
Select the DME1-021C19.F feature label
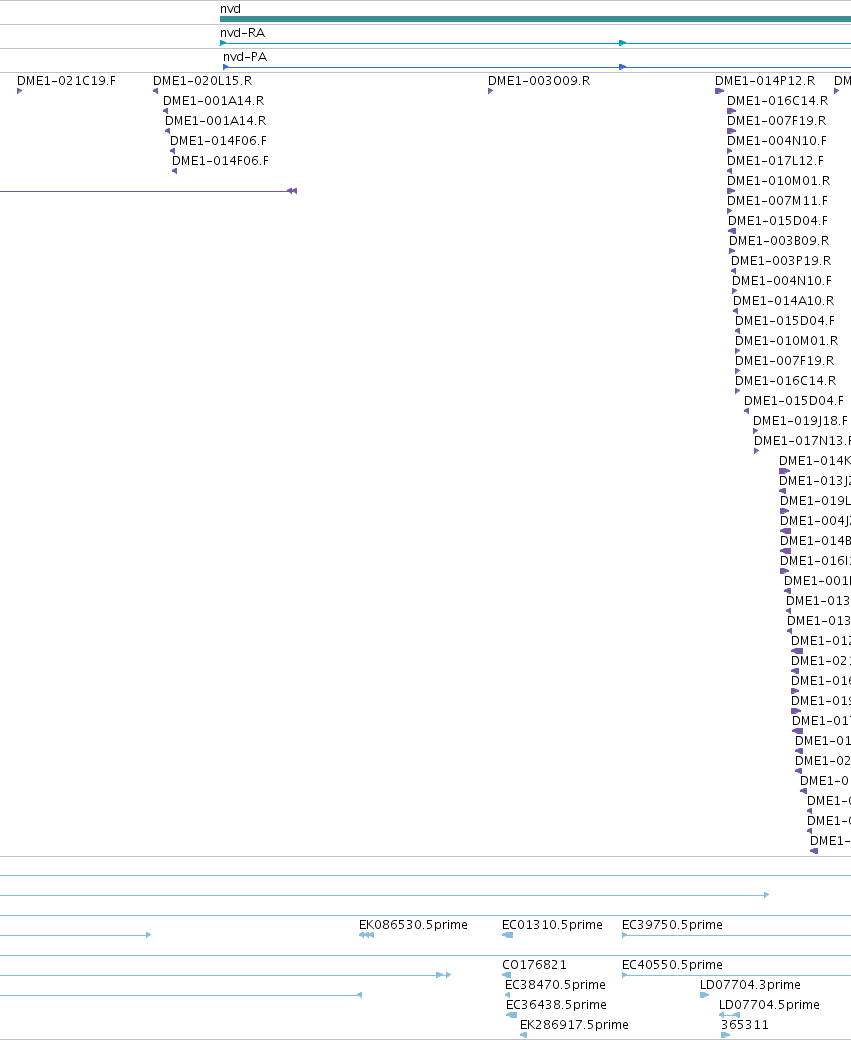point(66,80)
